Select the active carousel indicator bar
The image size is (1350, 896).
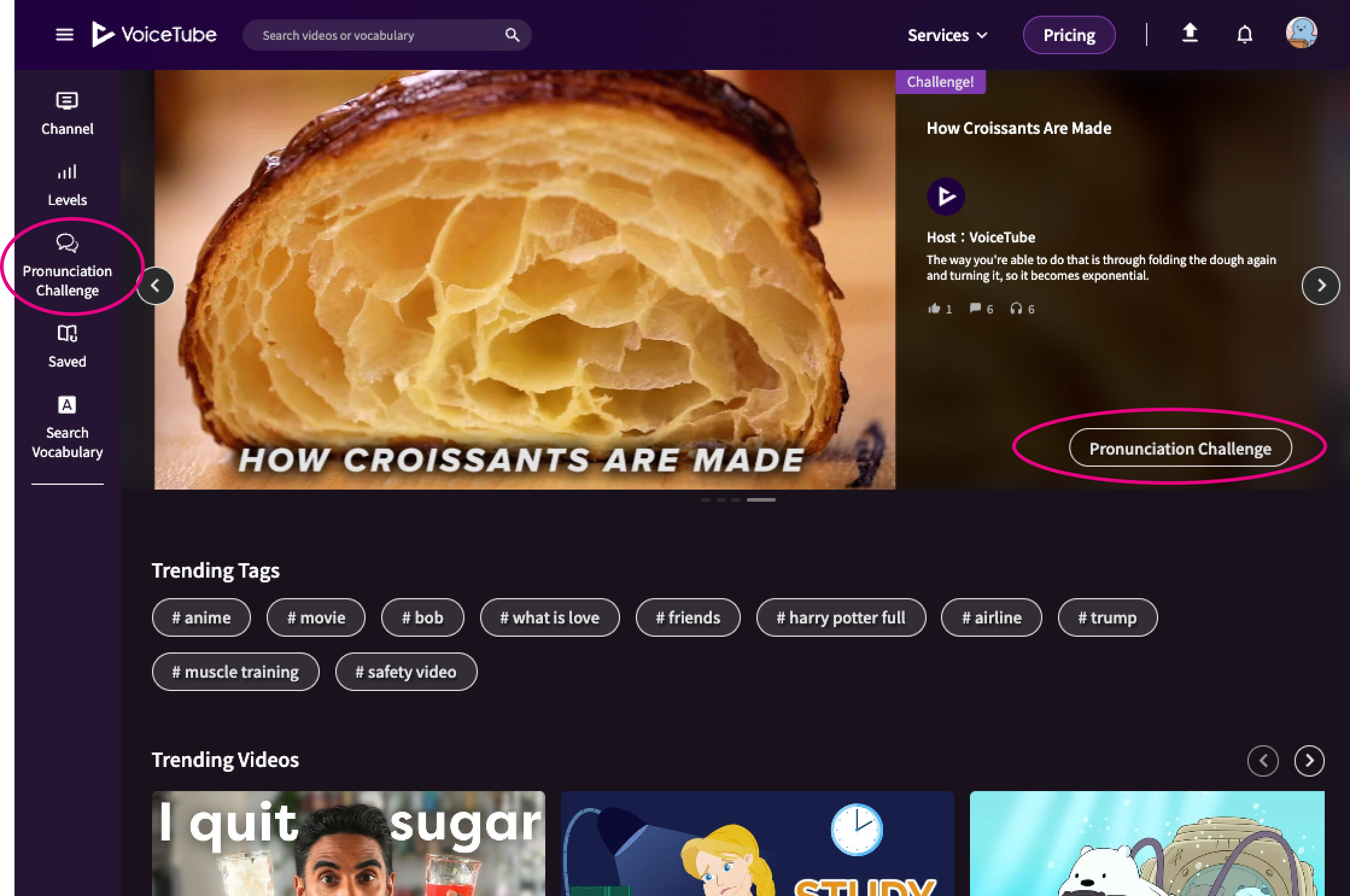pyautogui.click(x=761, y=500)
